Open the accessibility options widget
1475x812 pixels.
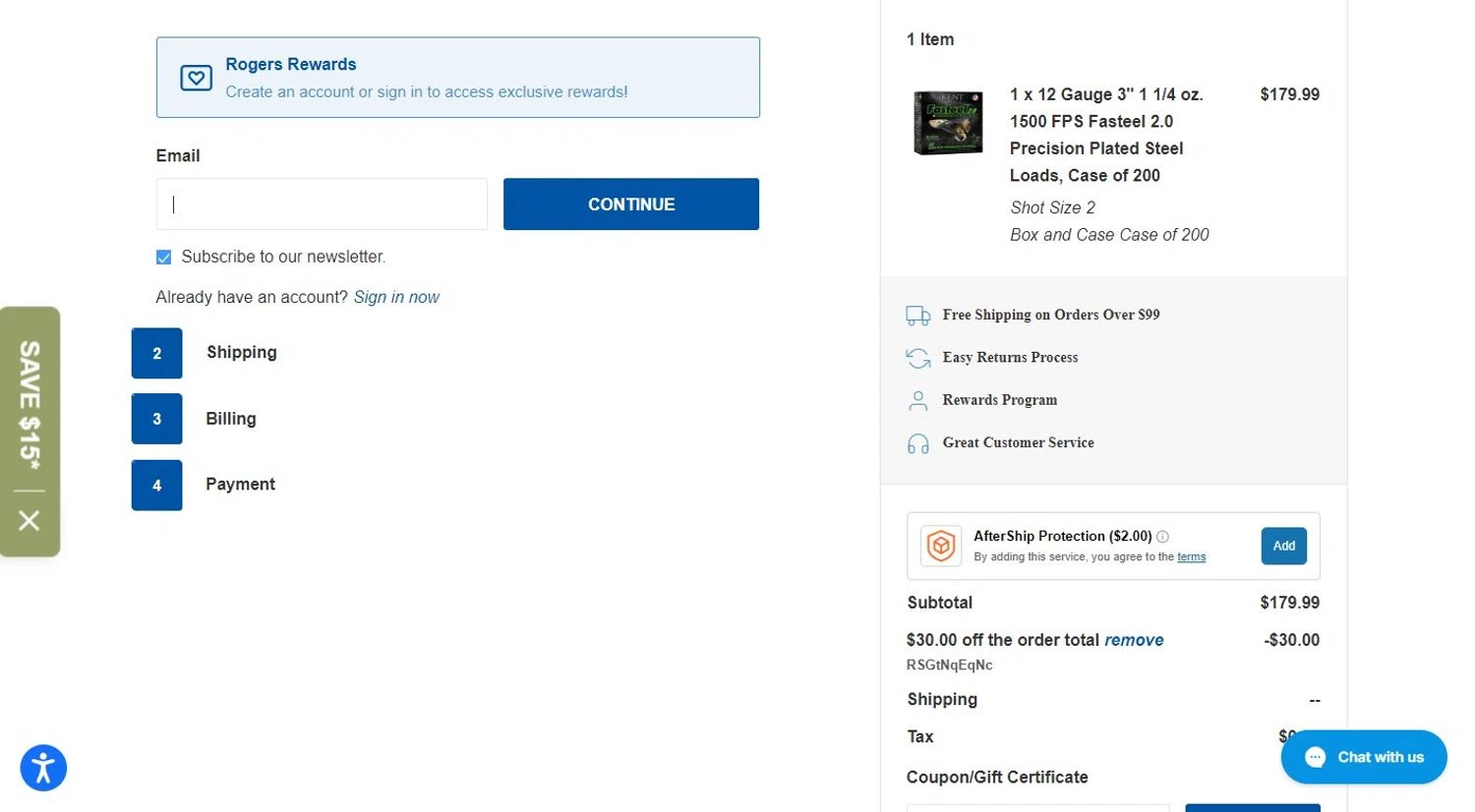pos(43,768)
